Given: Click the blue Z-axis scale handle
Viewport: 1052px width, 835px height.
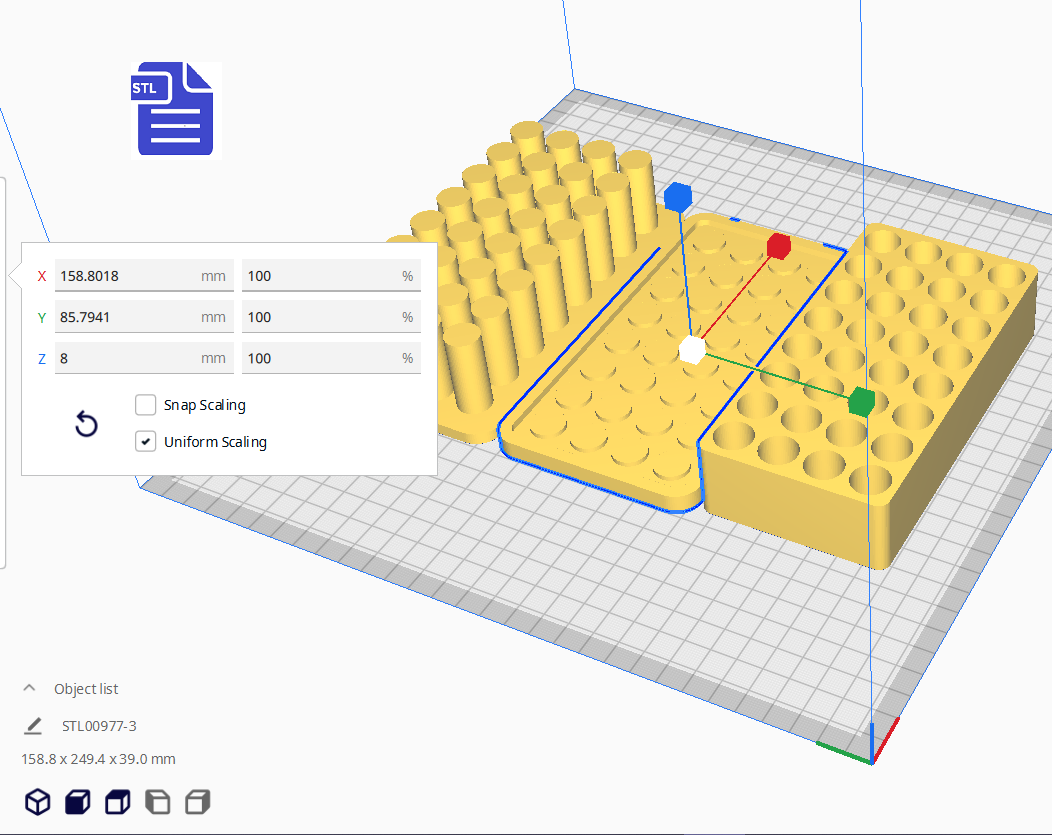Looking at the screenshot, I should [x=677, y=197].
